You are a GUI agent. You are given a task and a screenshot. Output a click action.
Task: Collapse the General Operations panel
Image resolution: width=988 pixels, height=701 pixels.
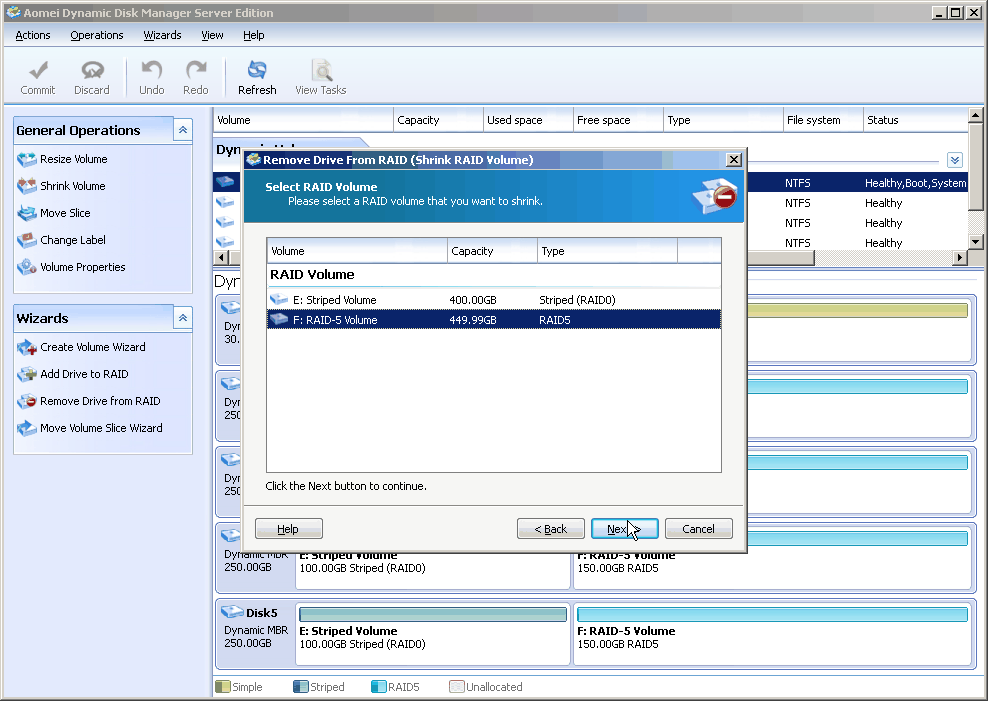point(182,130)
